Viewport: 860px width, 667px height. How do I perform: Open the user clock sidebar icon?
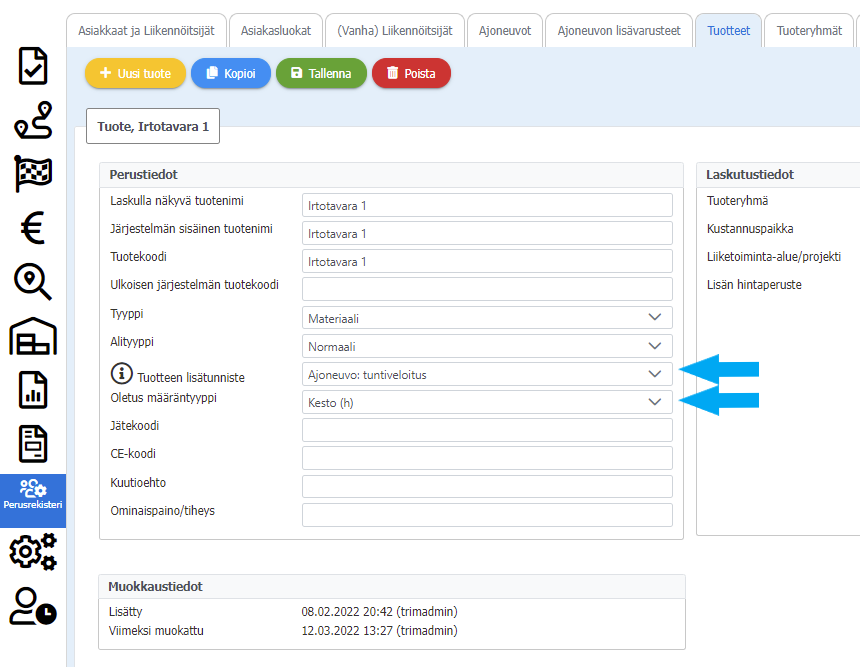pos(33,606)
